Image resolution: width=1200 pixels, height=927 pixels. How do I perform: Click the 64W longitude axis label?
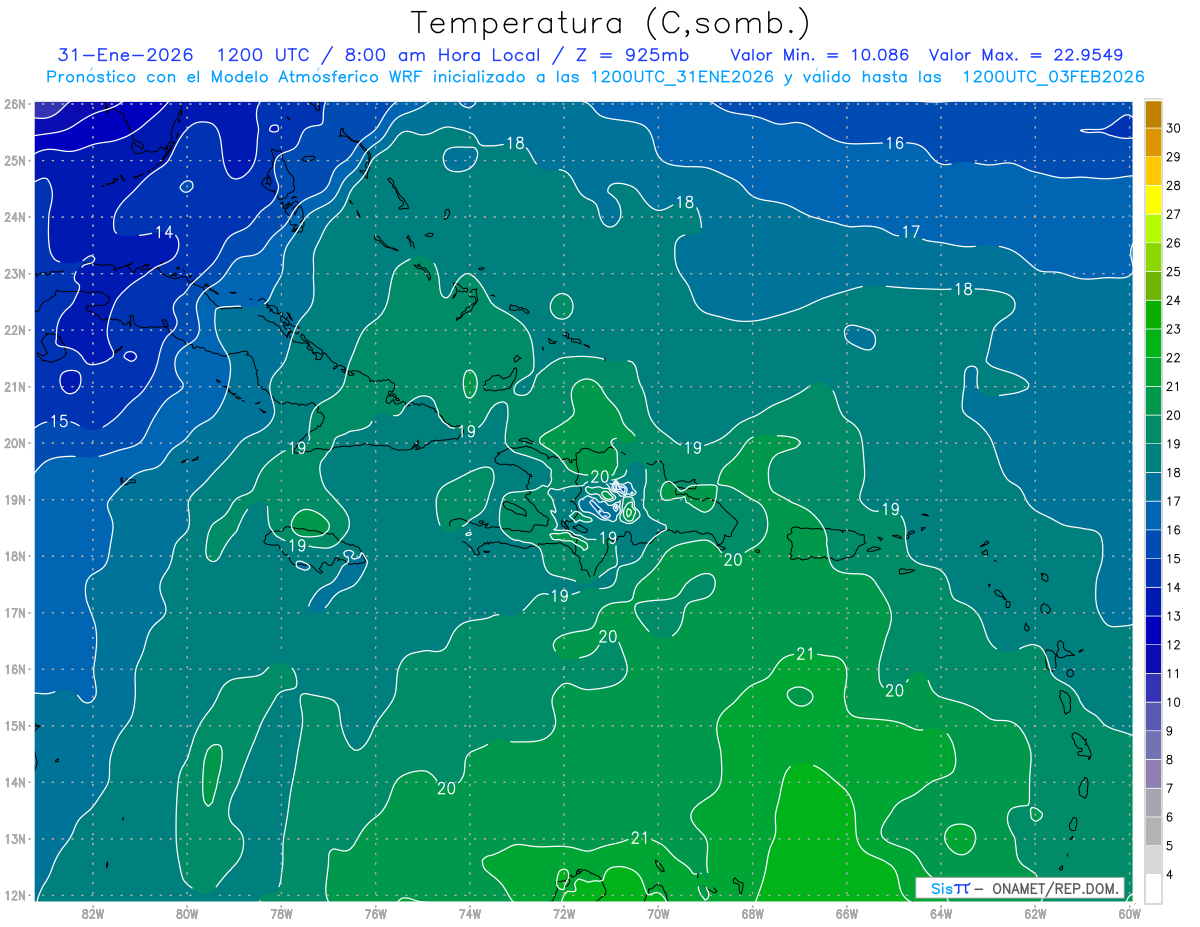tap(941, 913)
